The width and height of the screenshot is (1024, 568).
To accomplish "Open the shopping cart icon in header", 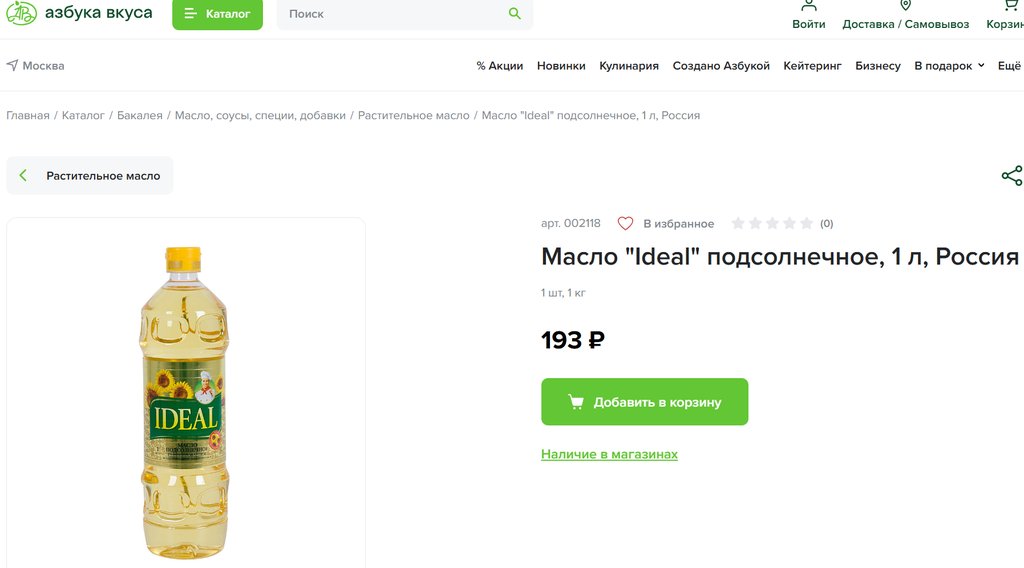I will 1010,6.
